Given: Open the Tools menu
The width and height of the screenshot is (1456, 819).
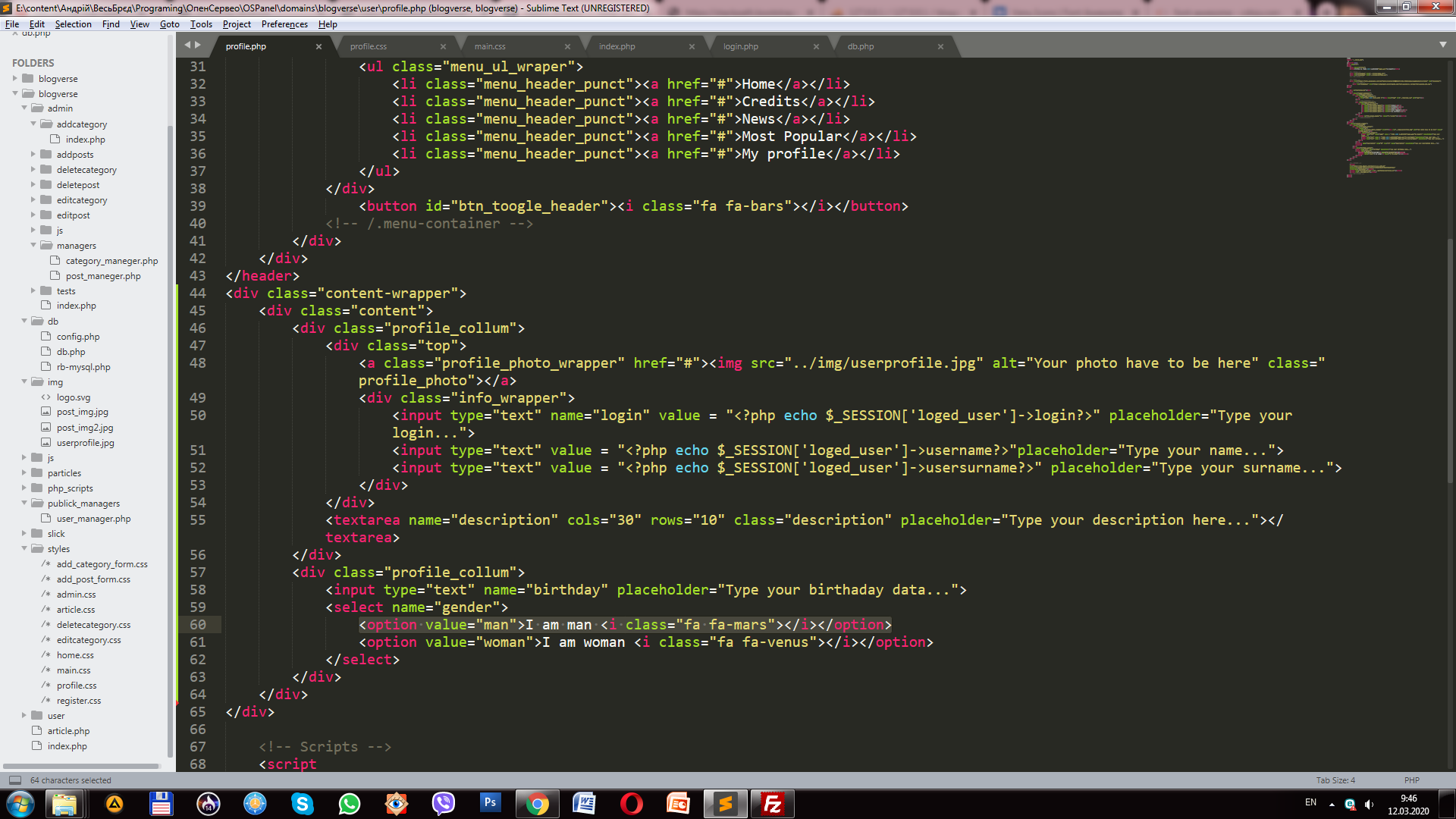Looking at the screenshot, I should [x=201, y=24].
